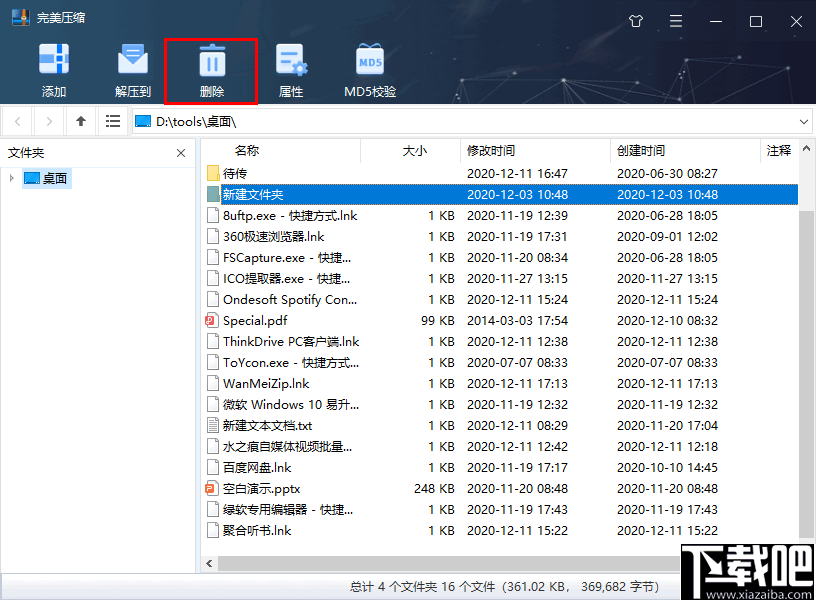The height and width of the screenshot is (600, 816).
Task: Go up one folder level
Action: pos(81,122)
